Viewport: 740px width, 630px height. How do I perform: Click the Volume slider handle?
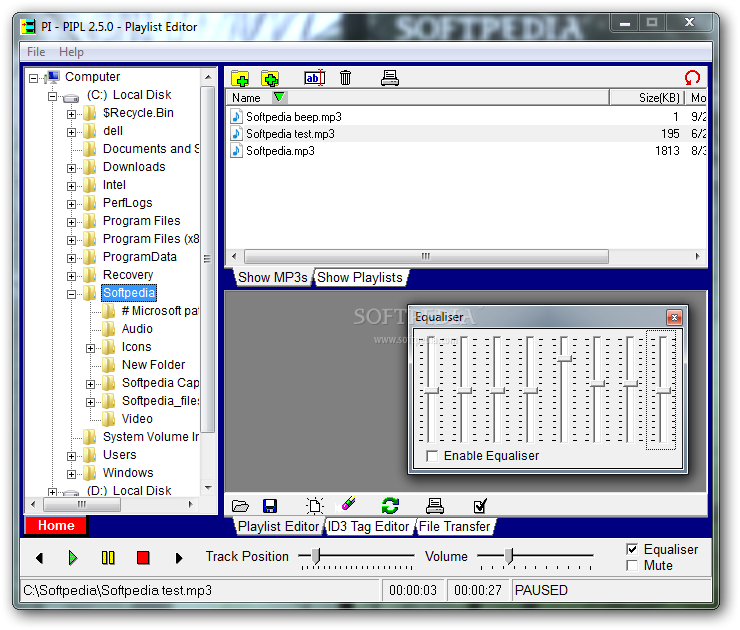point(509,556)
